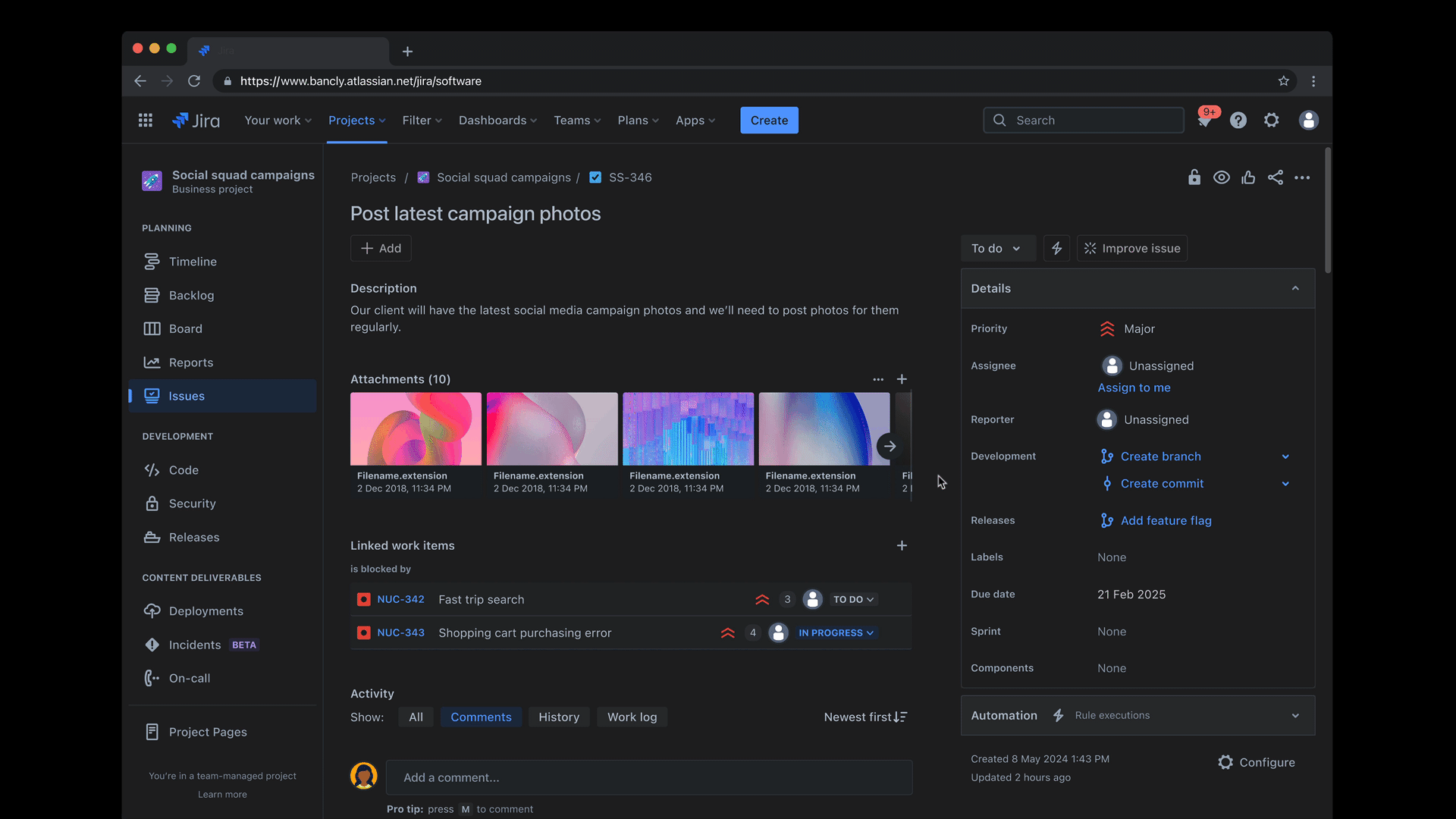
Task: Click the Assignee Unassigned avatar
Action: pos(1112,366)
